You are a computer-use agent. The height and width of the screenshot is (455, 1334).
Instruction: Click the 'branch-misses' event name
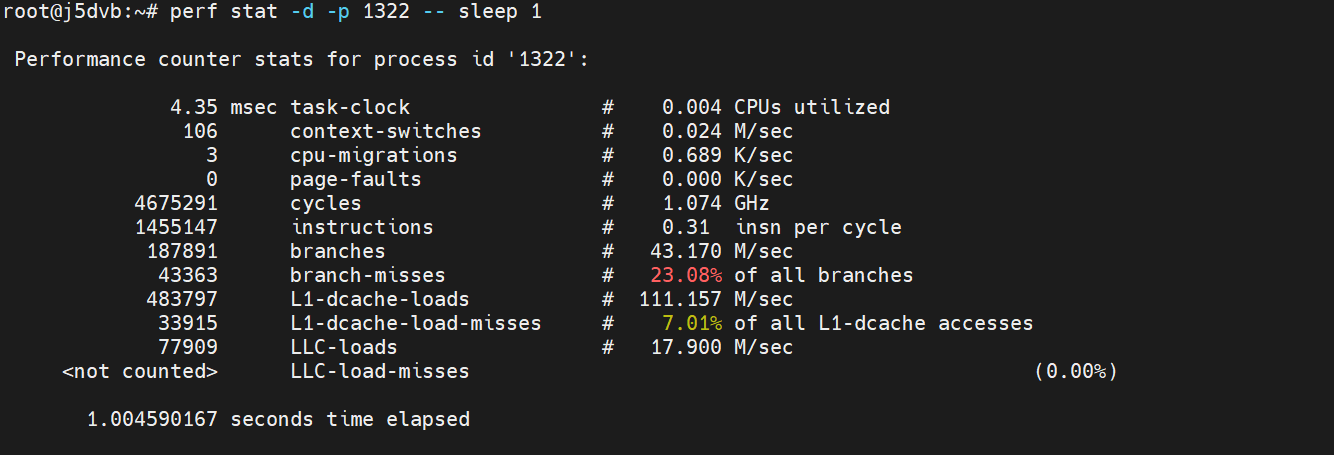(x=367, y=275)
